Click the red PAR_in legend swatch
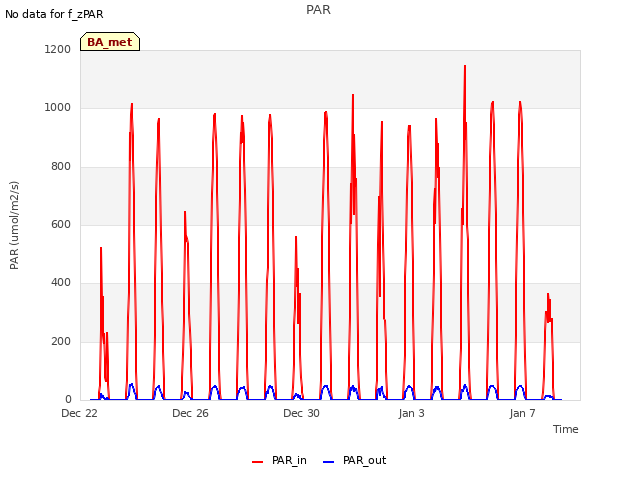Screen dimensions: 640x480 click(258, 462)
